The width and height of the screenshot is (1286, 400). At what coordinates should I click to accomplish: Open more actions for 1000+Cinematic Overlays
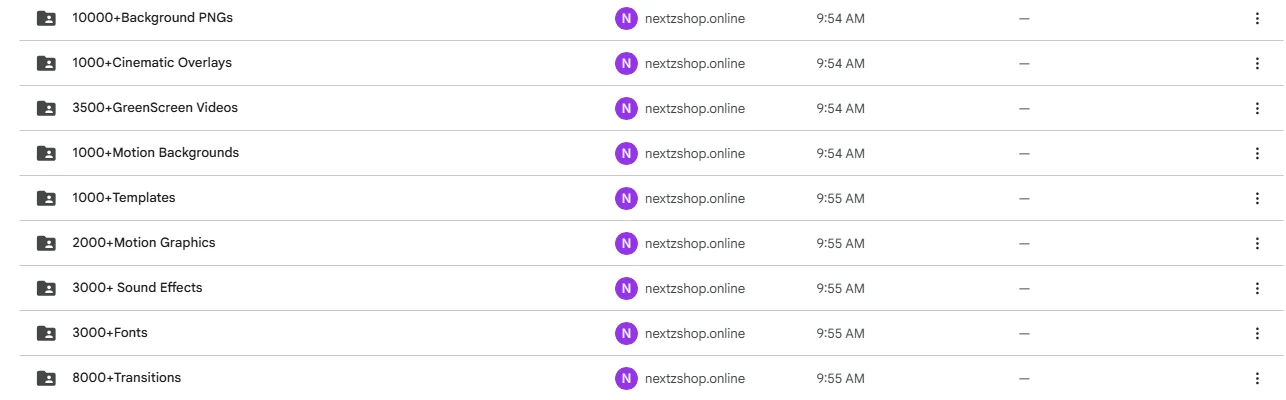point(1257,63)
